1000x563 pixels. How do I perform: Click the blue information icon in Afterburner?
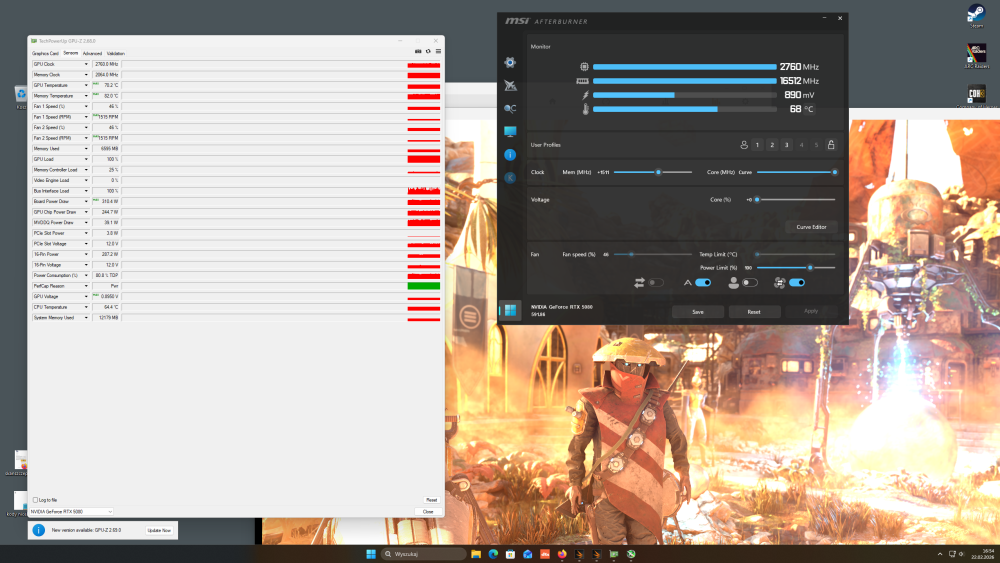click(510, 155)
